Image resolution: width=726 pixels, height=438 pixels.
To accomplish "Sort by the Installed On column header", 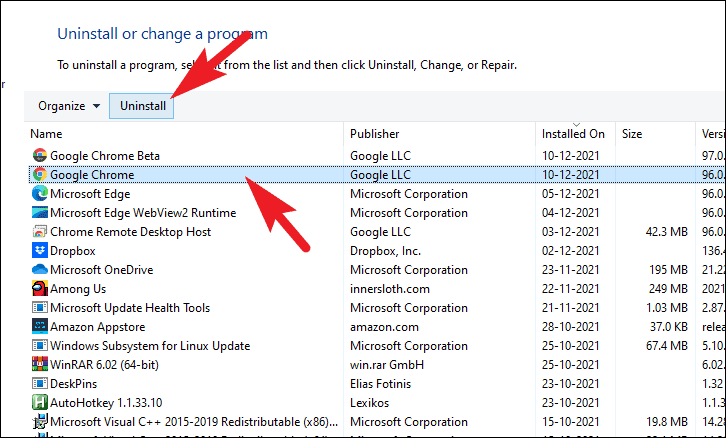I will 573,134.
